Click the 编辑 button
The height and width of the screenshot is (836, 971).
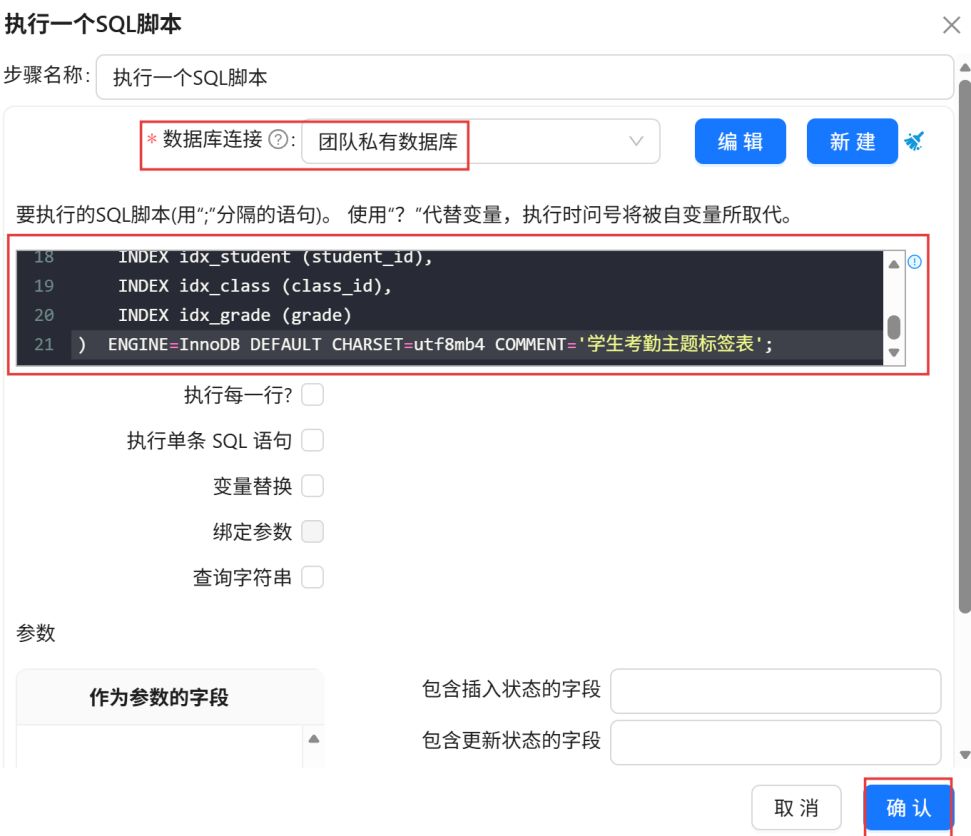coord(740,141)
